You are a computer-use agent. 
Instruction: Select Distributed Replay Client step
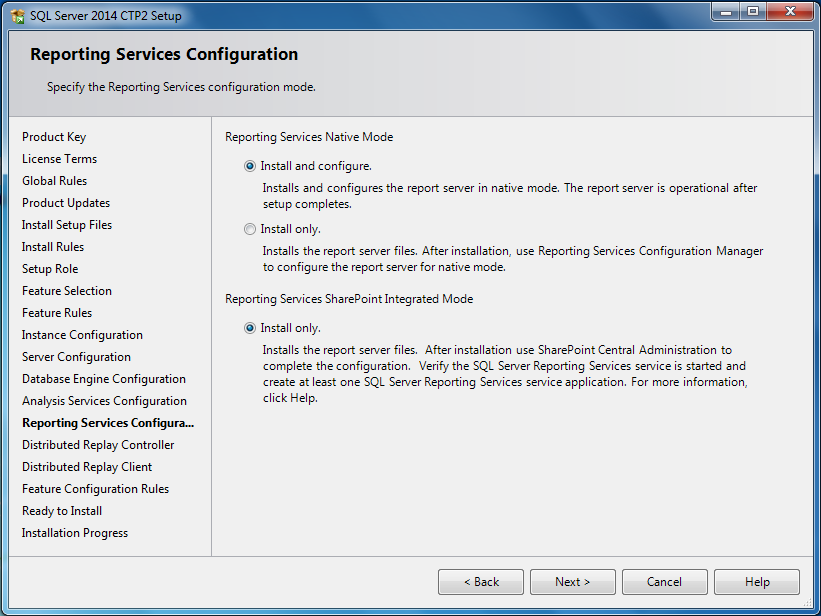[87, 467]
